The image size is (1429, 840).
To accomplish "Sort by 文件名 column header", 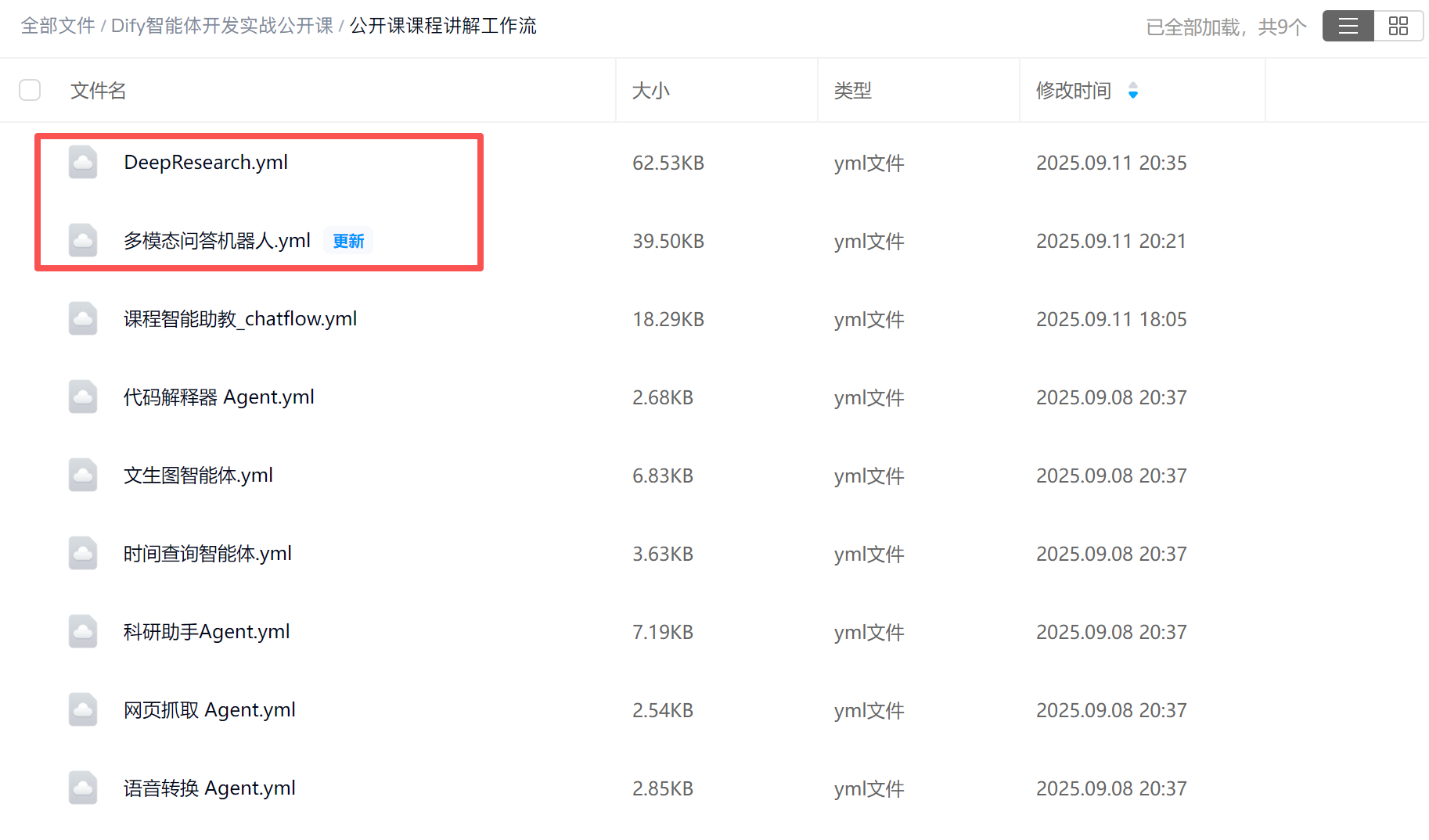I will 98,91.
